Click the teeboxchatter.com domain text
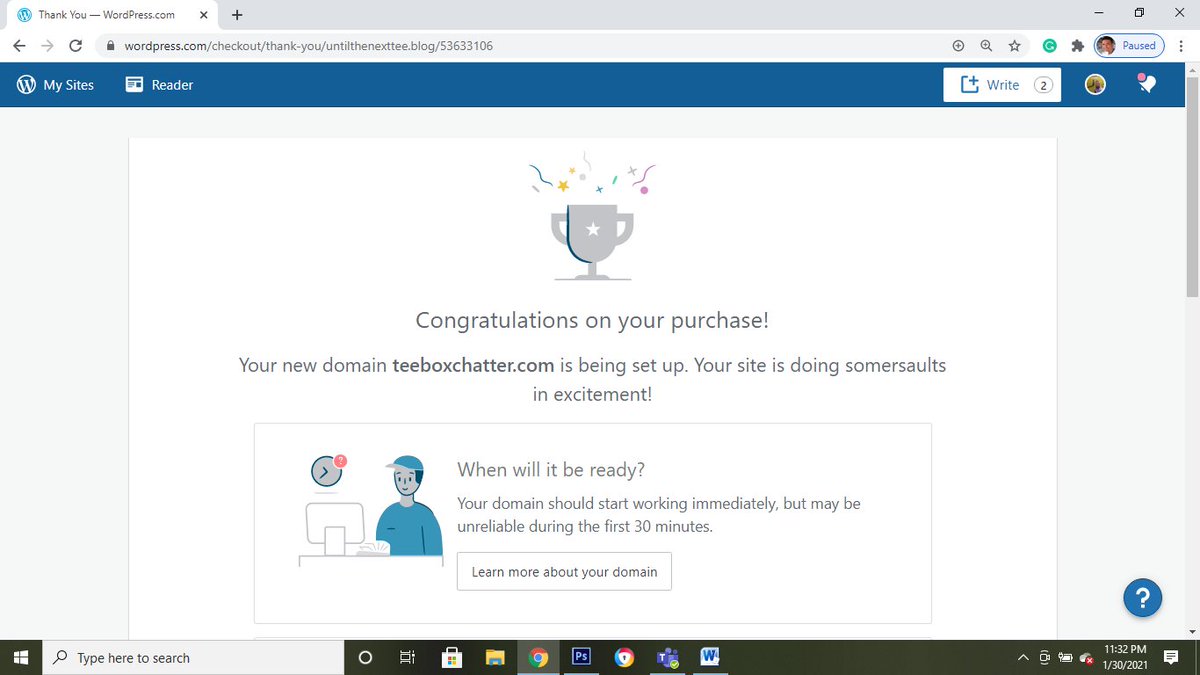 tap(473, 365)
